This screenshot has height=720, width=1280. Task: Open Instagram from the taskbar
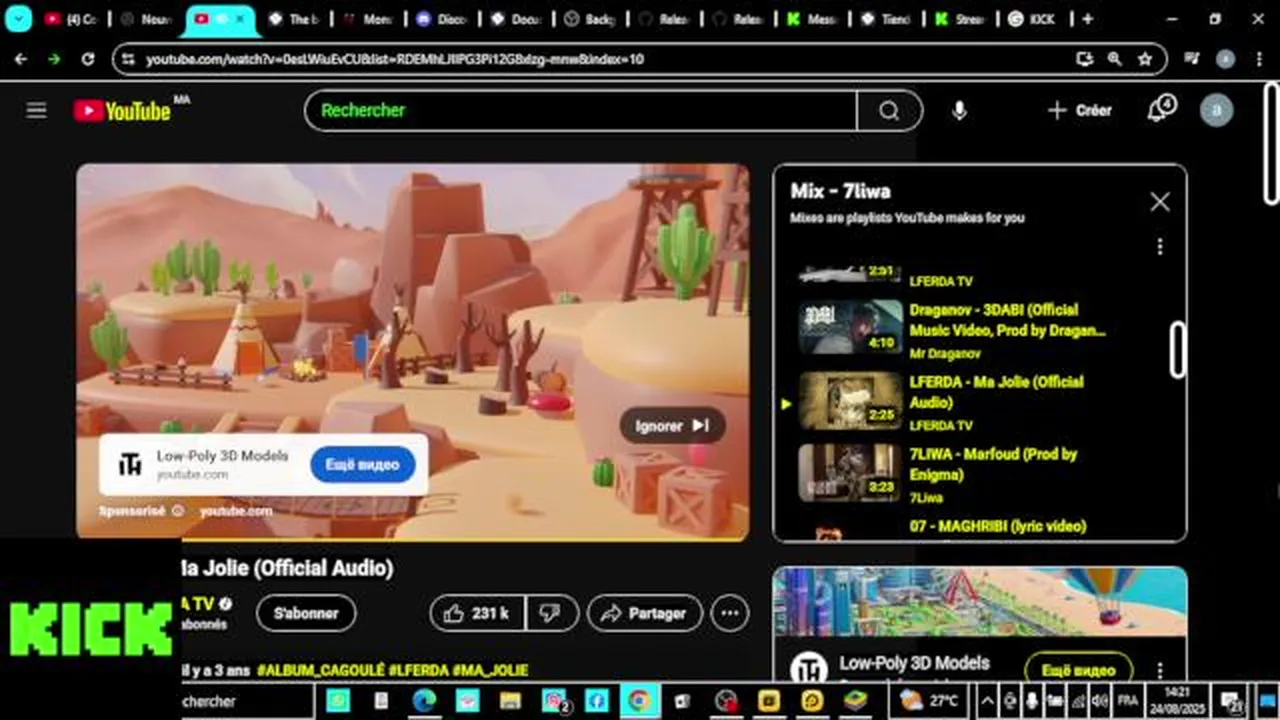tap(555, 701)
